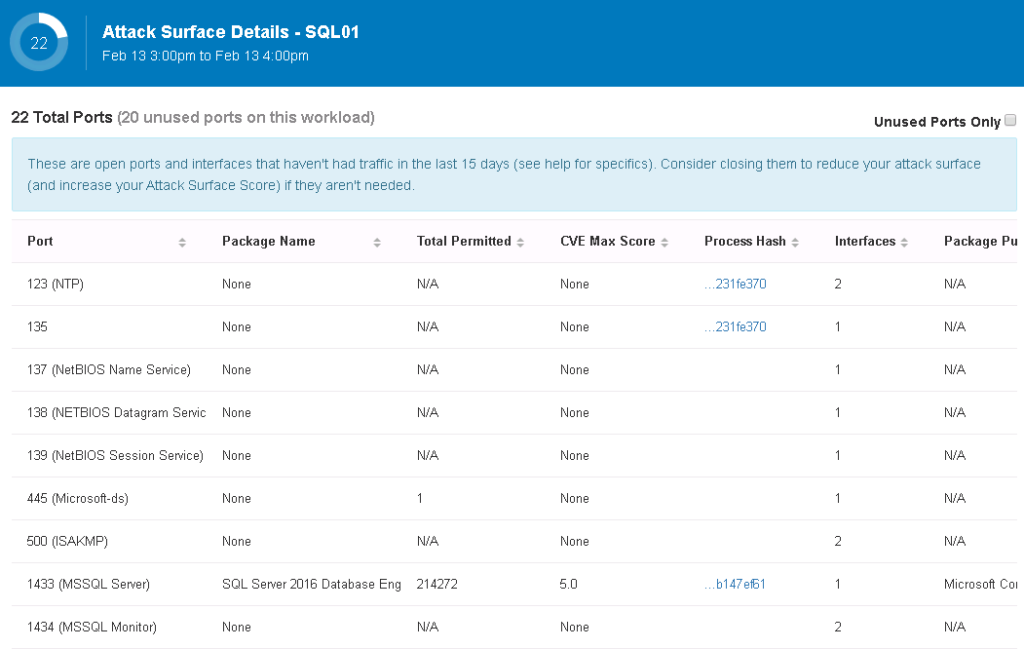
Task: Click SQL Server 2016 Database Engine package name
Action: coord(311,584)
